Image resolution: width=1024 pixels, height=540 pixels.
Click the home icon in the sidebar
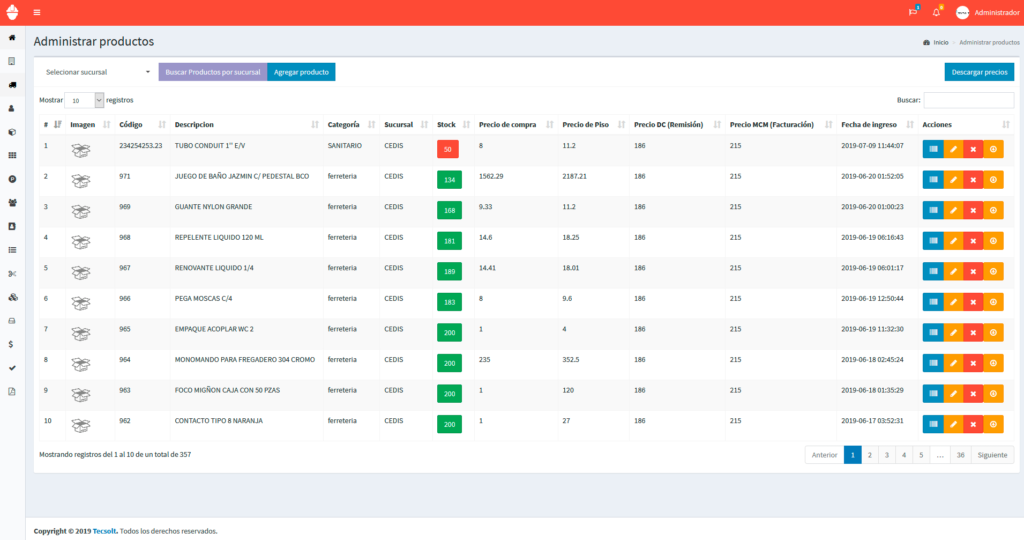12,38
